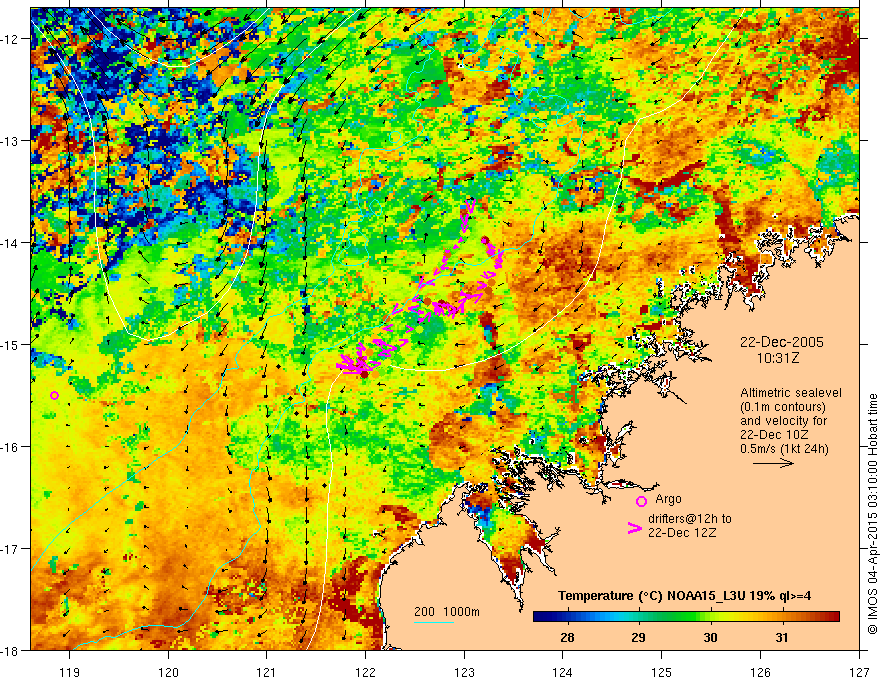Click the 'and velocity for' caption line
This screenshot has width=880, height=680.
tap(783, 421)
